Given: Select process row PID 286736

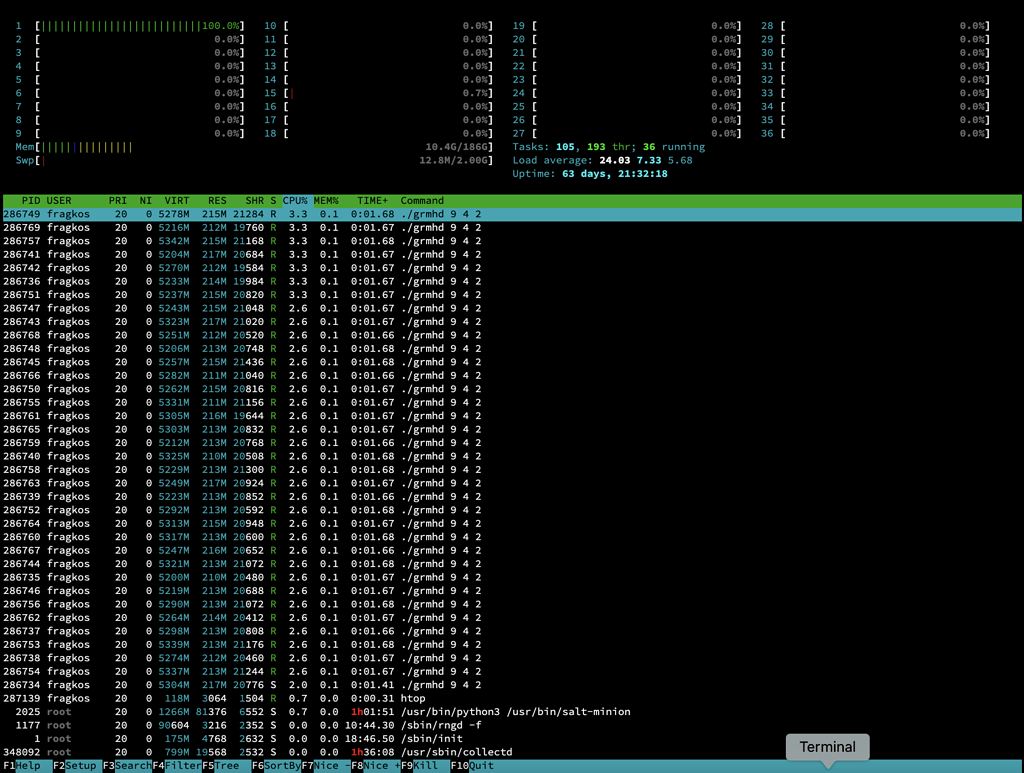Looking at the screenshot, I should point(512,281).
